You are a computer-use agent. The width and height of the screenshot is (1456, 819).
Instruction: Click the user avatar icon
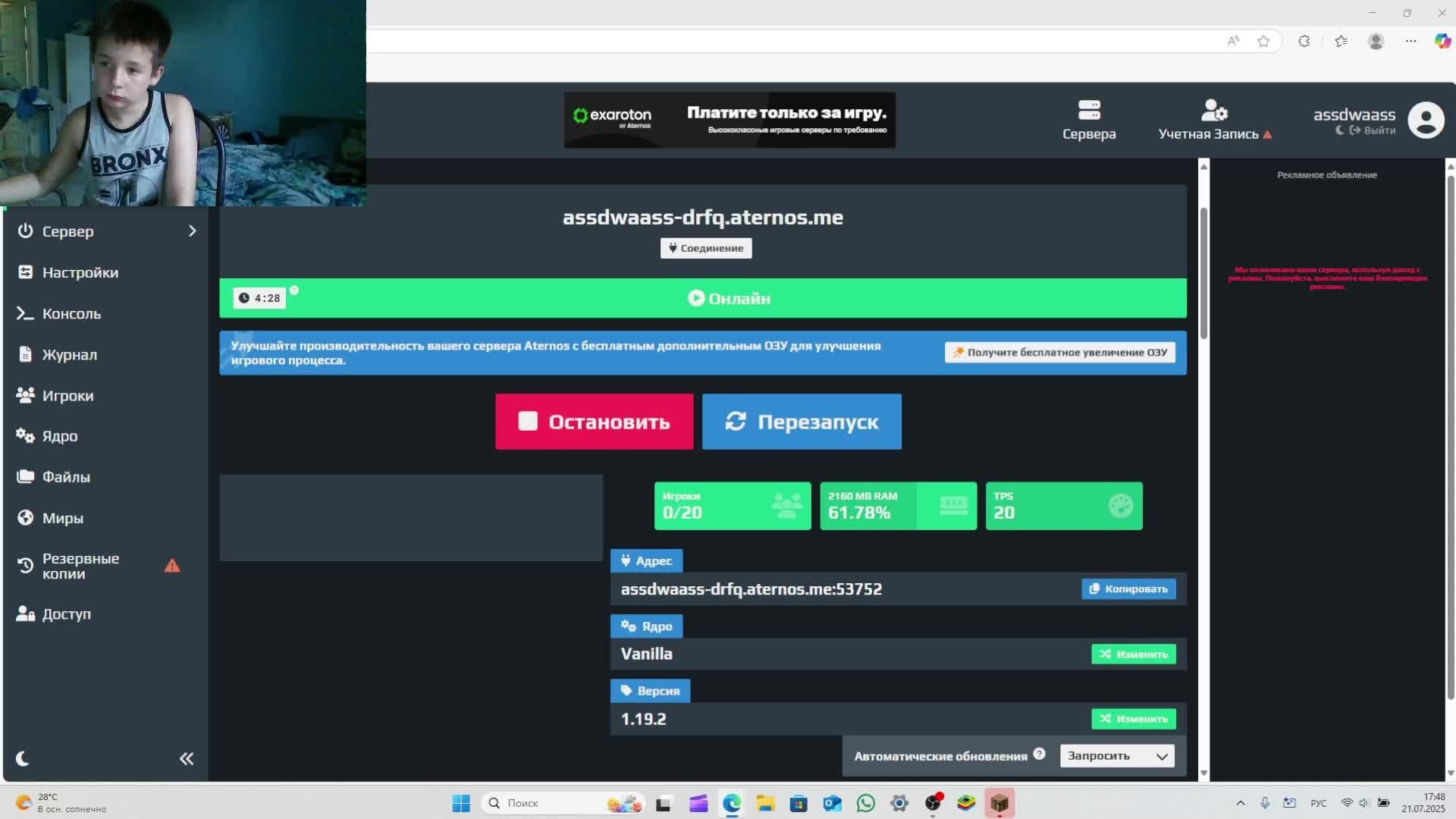pos(1426,120)
